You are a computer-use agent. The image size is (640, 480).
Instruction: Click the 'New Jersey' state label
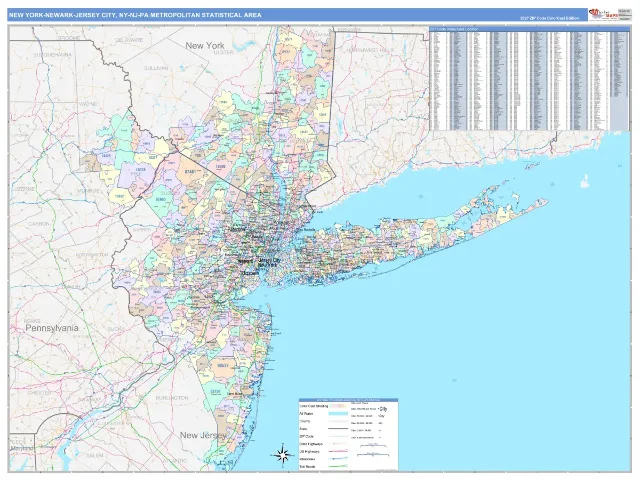coord(203,435)
